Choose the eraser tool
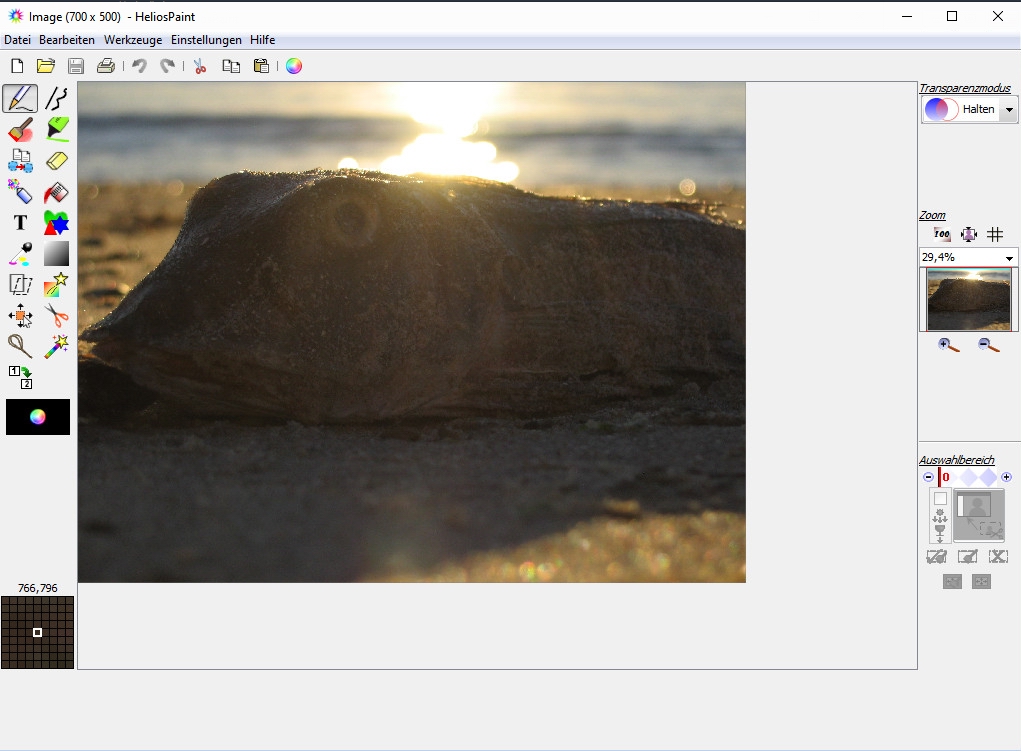1021x751 pixels. (57, 161)
